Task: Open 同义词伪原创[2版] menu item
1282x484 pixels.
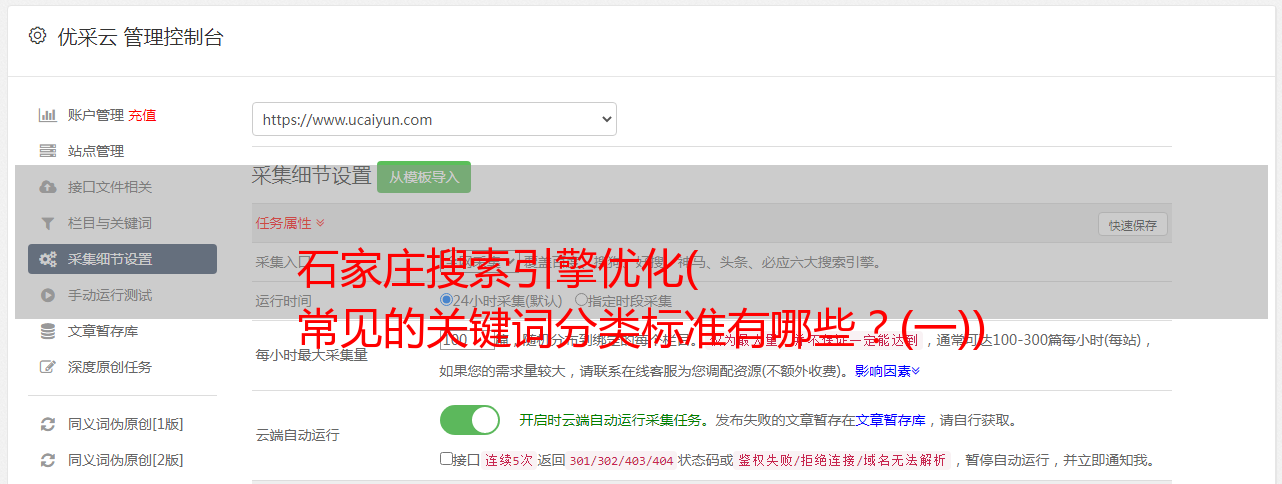Action: point(126,460)
